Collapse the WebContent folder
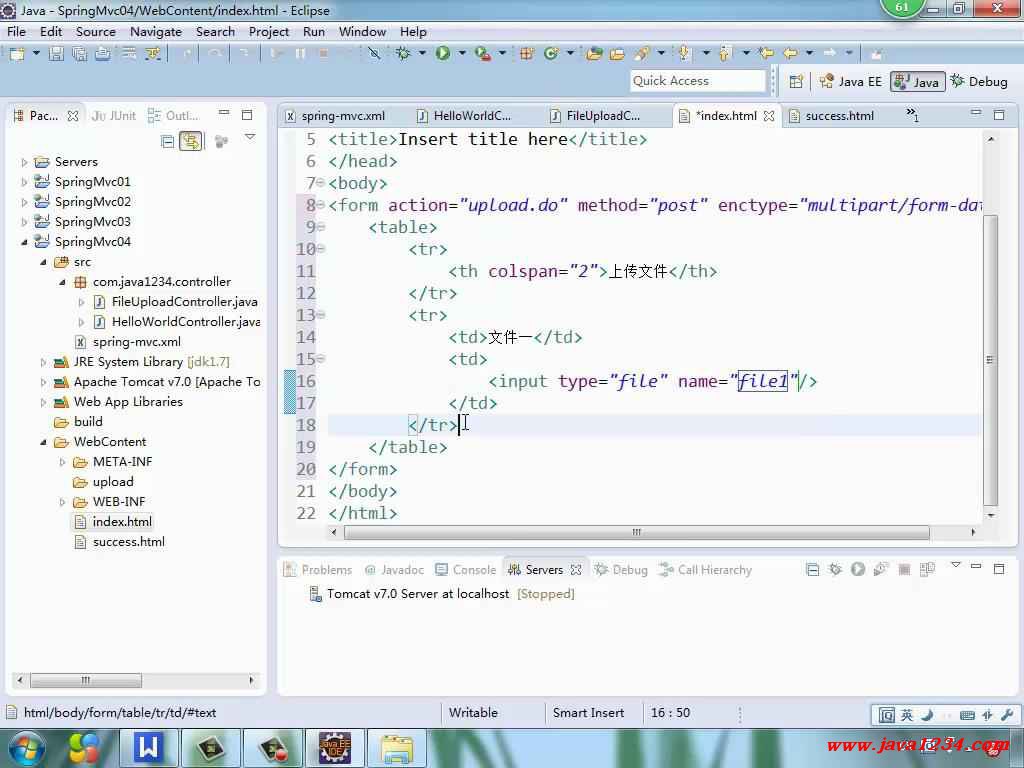The image size is (1024, 768). point(44,442)
